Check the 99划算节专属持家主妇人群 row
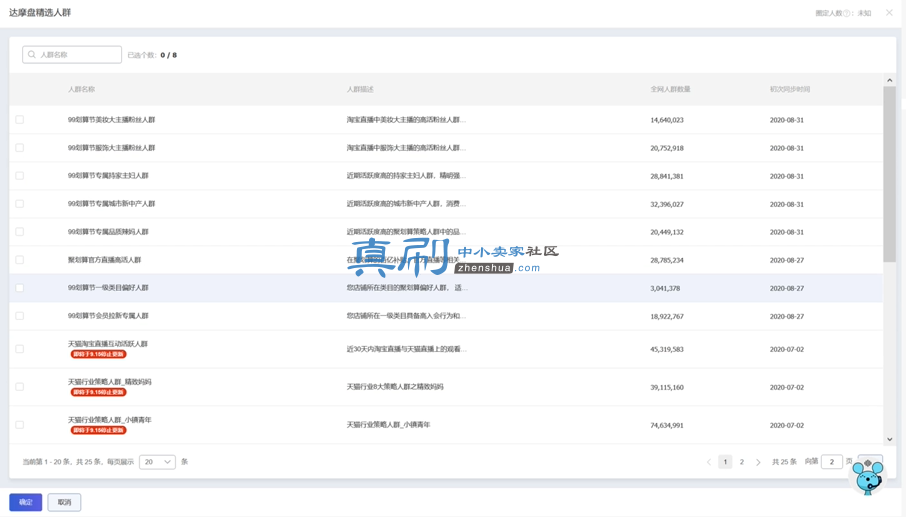Viewport: 906px width, 517px height. pos(20,176)
